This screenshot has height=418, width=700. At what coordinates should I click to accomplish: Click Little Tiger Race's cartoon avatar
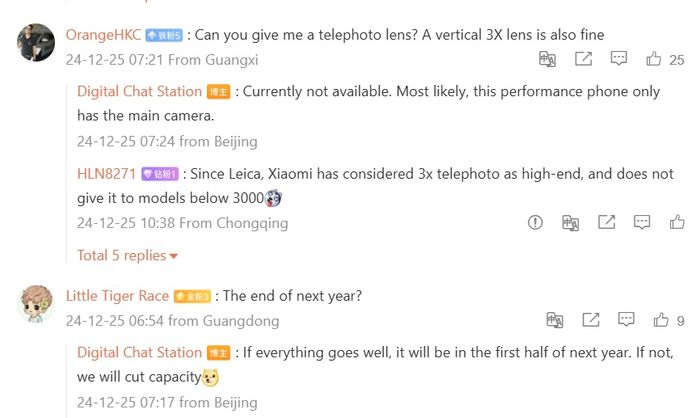click(x=36, y=302)
